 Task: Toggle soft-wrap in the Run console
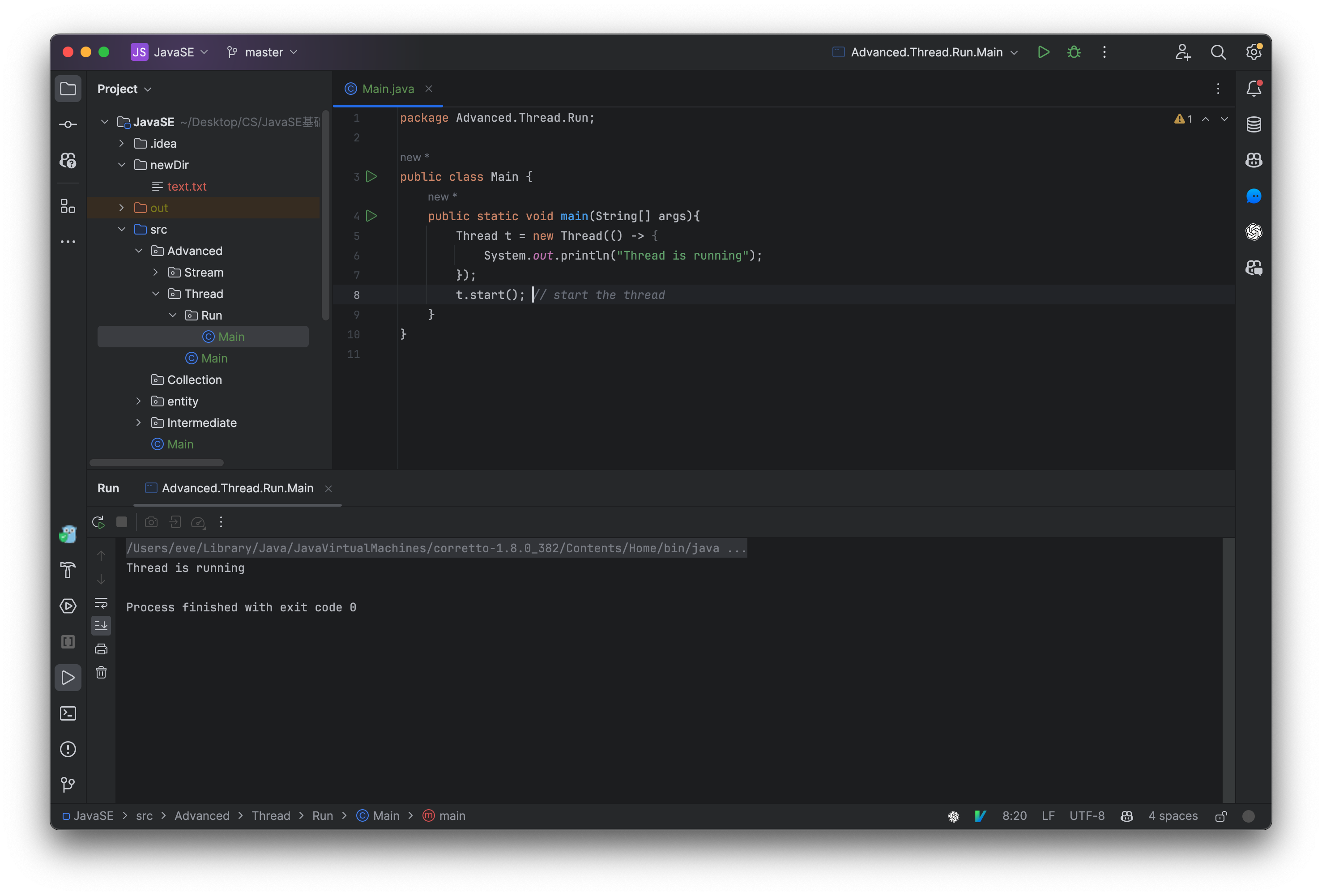101,605
